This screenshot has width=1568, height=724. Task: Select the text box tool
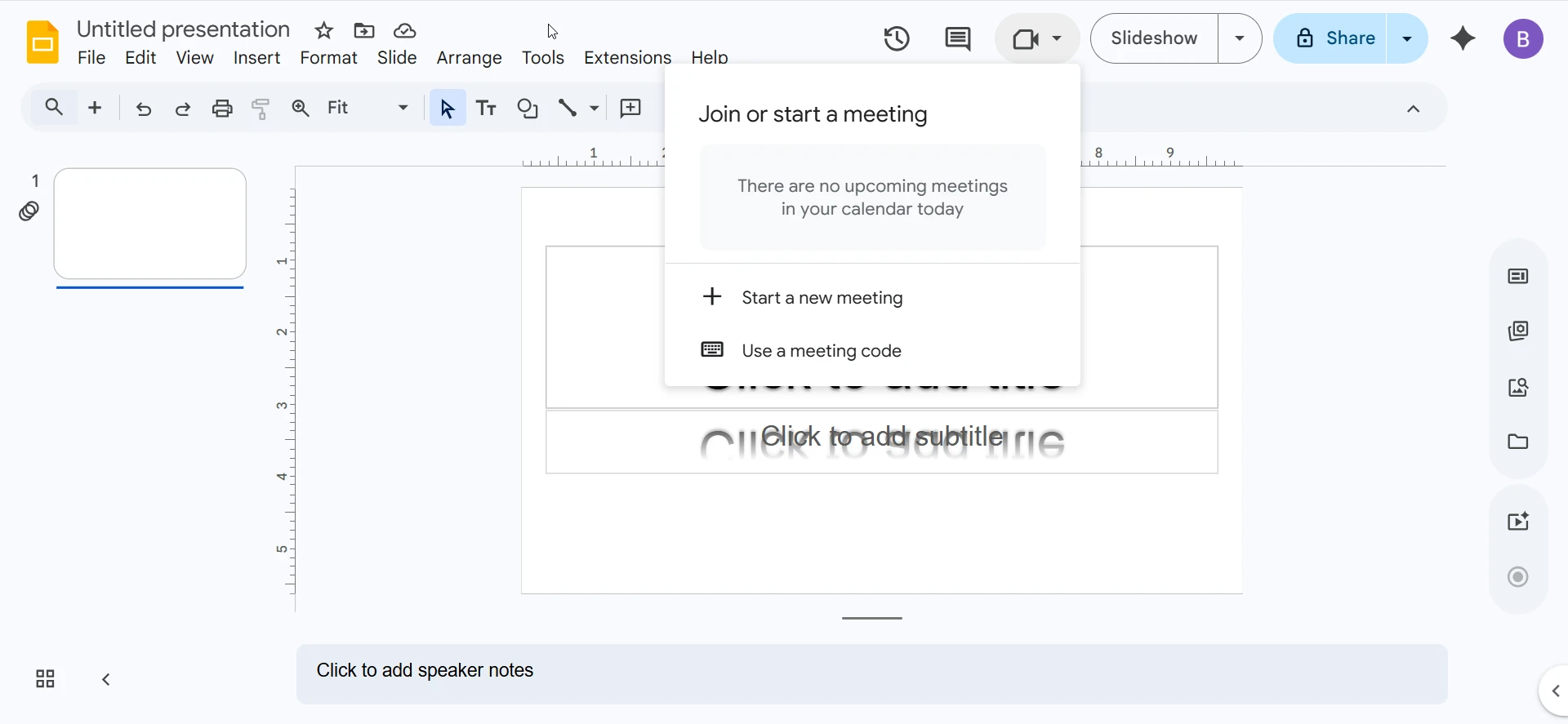[x=487, y=108]
